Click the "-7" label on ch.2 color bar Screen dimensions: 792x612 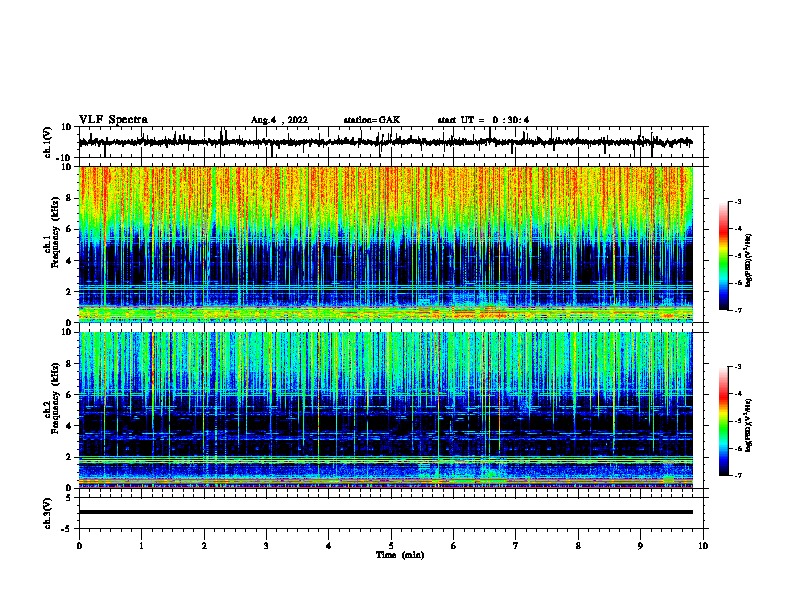tap(738, 475)
